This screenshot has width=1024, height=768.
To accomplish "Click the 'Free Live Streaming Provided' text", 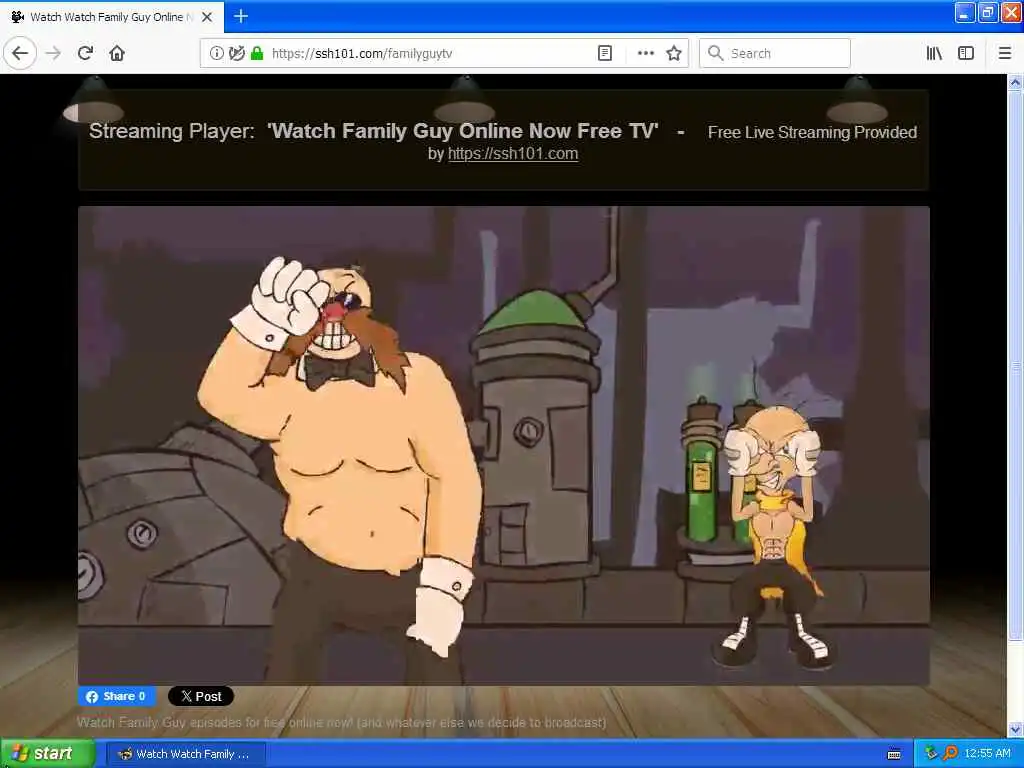I will click(812, 133).
